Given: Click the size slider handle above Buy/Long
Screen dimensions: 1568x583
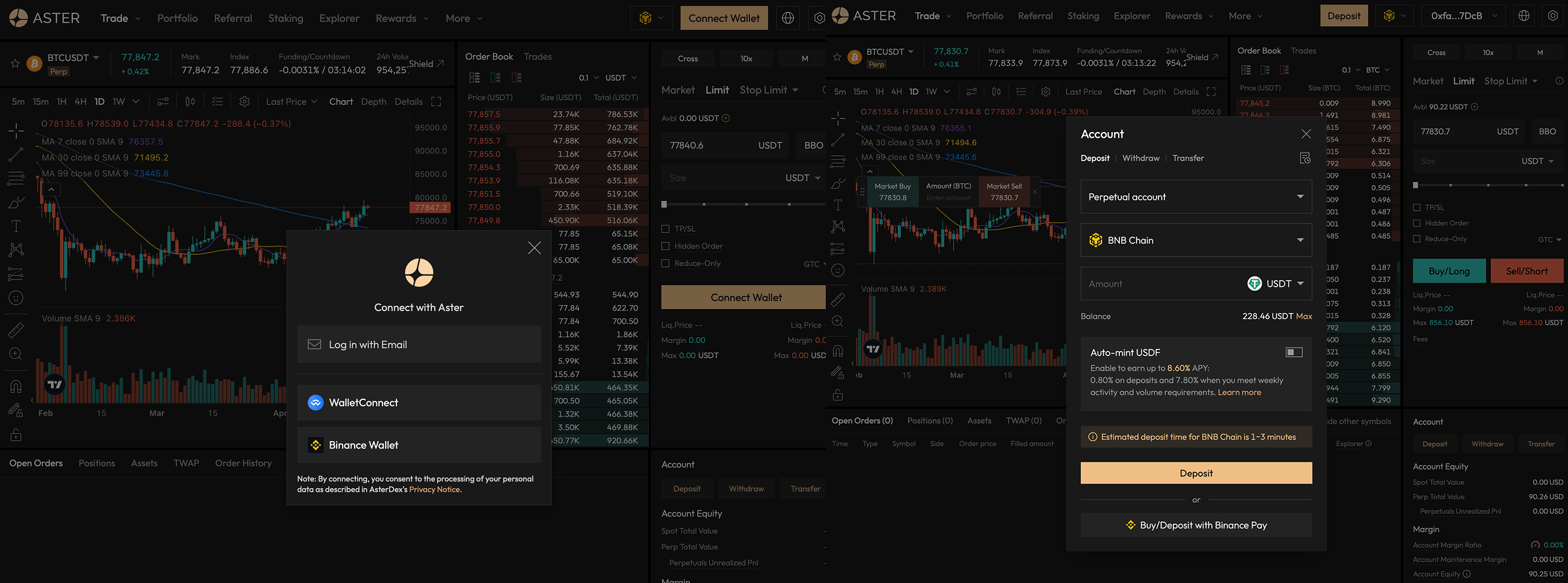Looking at the screenshot, I should (1416, 185).
